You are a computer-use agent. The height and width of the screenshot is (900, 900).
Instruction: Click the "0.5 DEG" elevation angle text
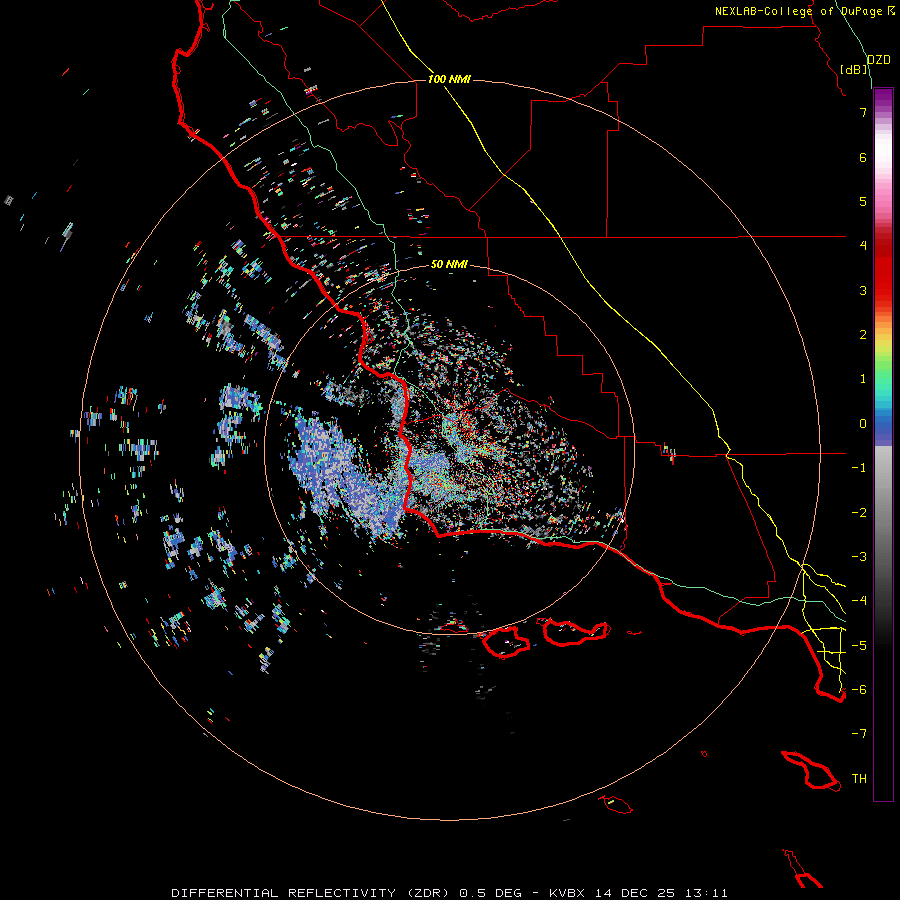coord(491,893)
